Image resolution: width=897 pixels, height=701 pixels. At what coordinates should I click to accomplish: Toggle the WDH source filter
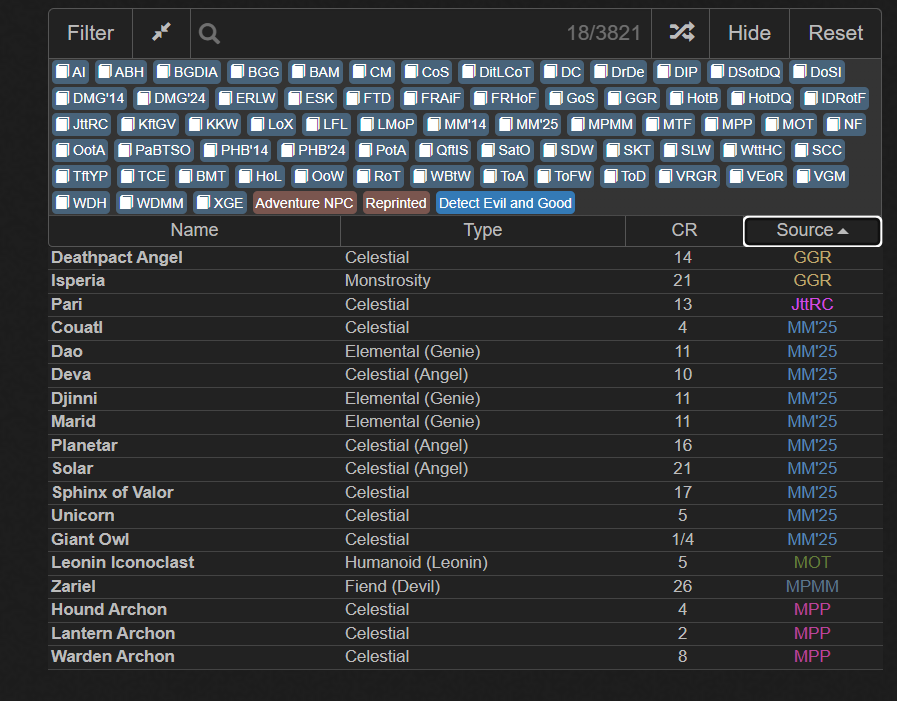click(x=81, y=203)
